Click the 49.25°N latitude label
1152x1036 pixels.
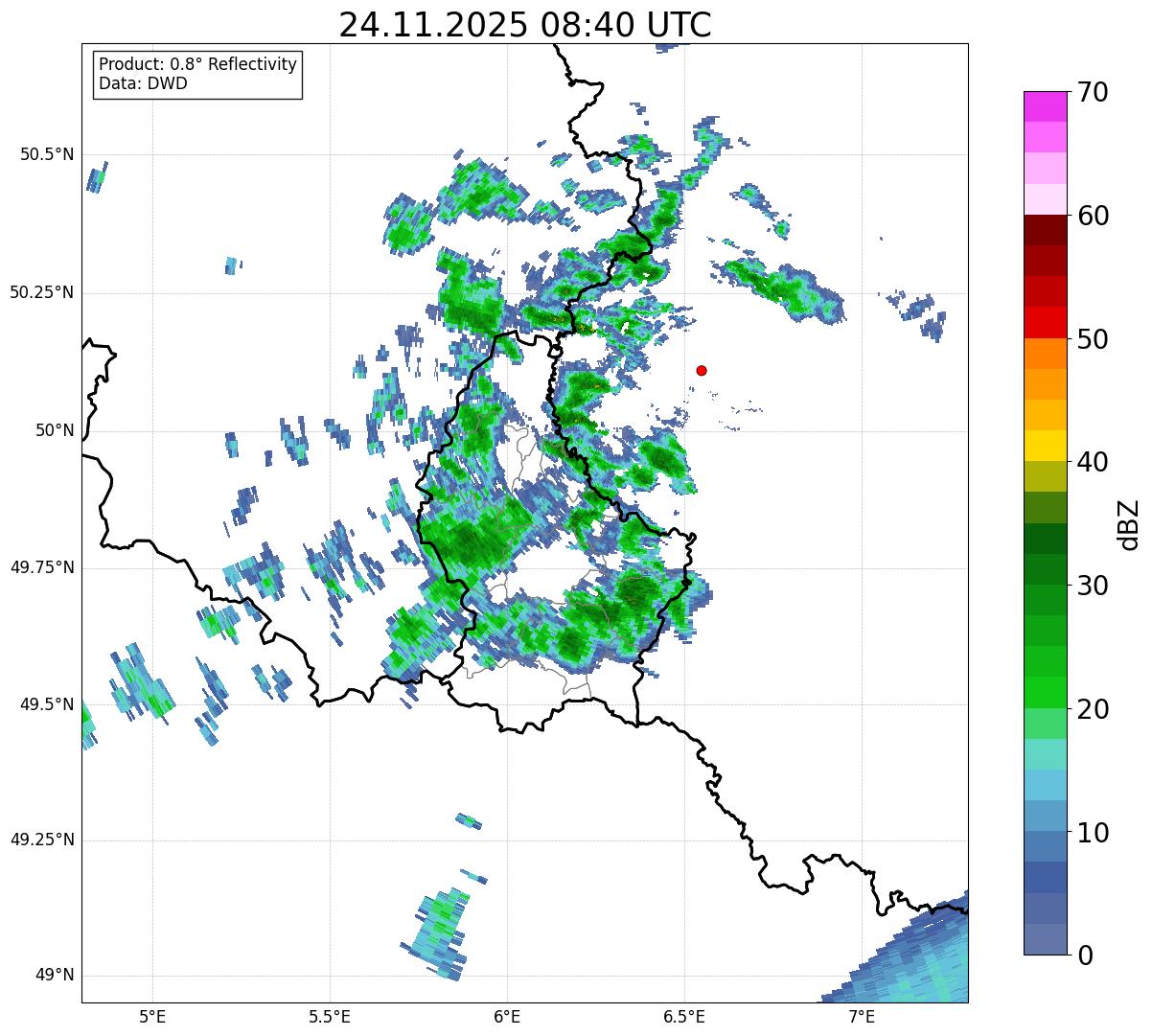pyautogui.click(x=42, y=840)
